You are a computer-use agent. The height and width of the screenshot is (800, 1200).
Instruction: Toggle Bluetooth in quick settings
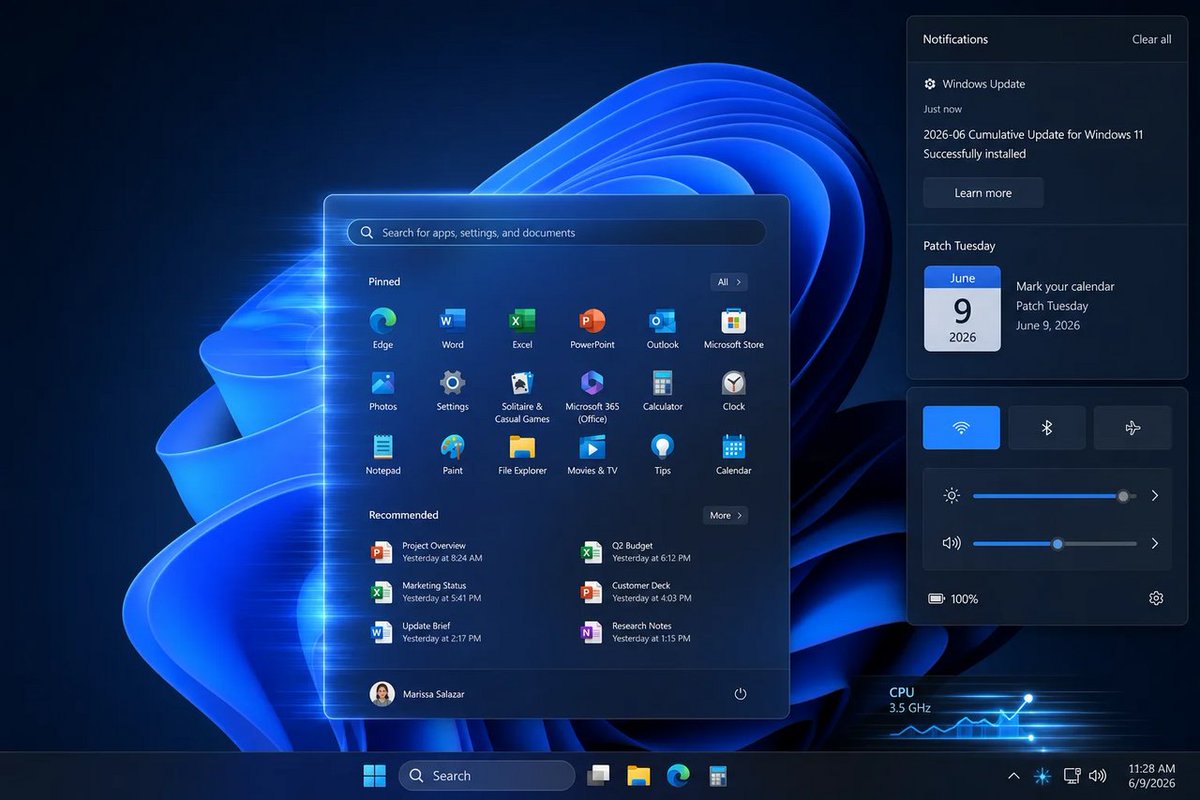point(1047,427)
